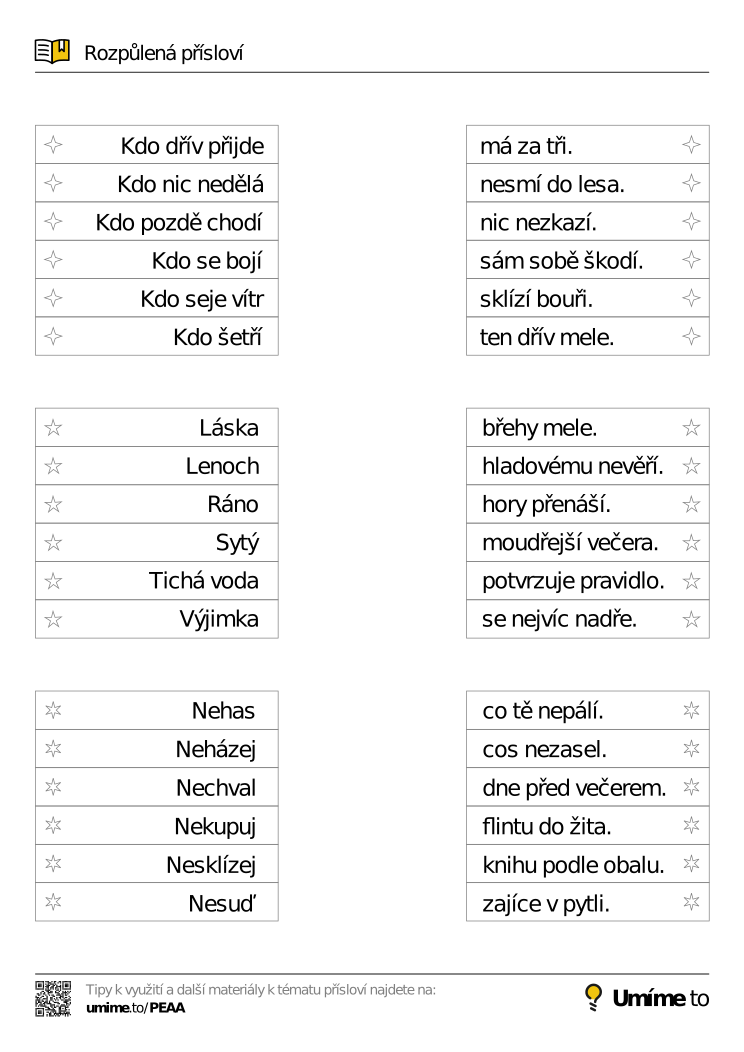Open the umime.to/PEAA link
The image size is (744, 1052).
tap(135, 1007)
